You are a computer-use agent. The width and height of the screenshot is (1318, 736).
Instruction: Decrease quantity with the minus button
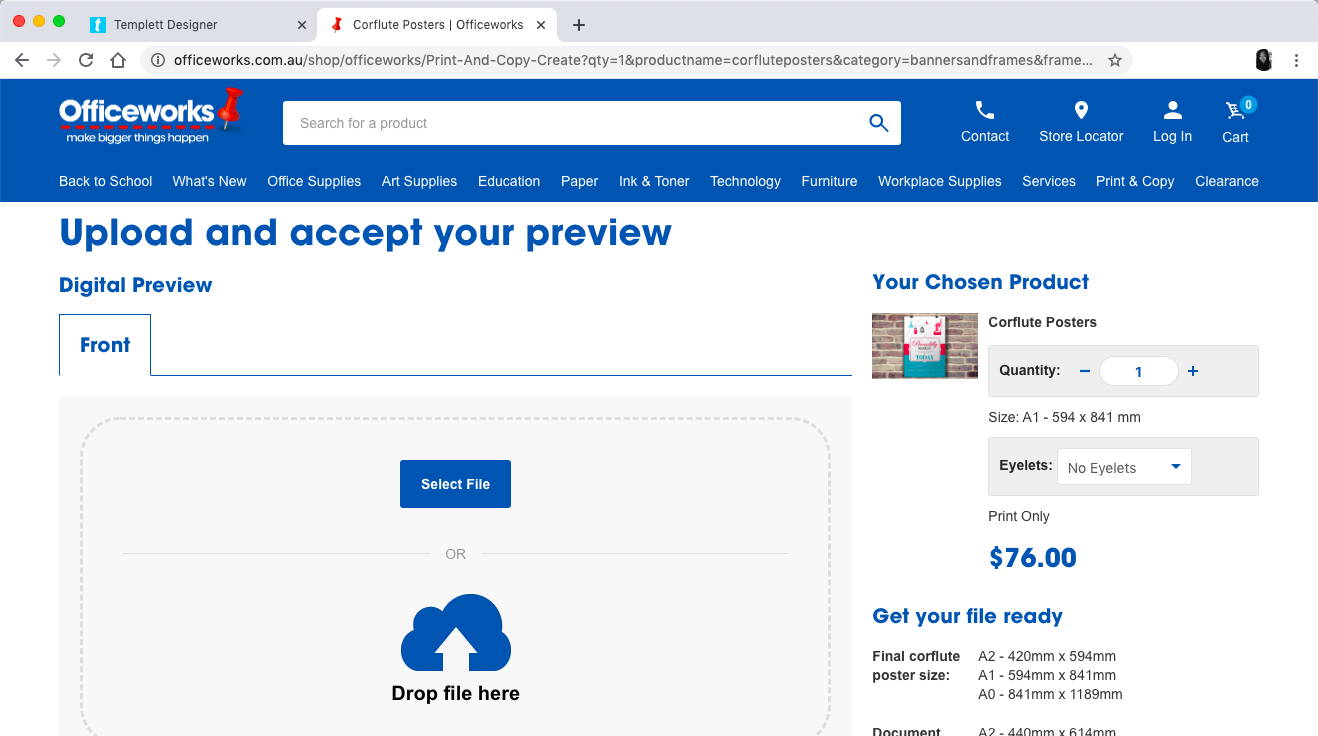coord(1085,371)
